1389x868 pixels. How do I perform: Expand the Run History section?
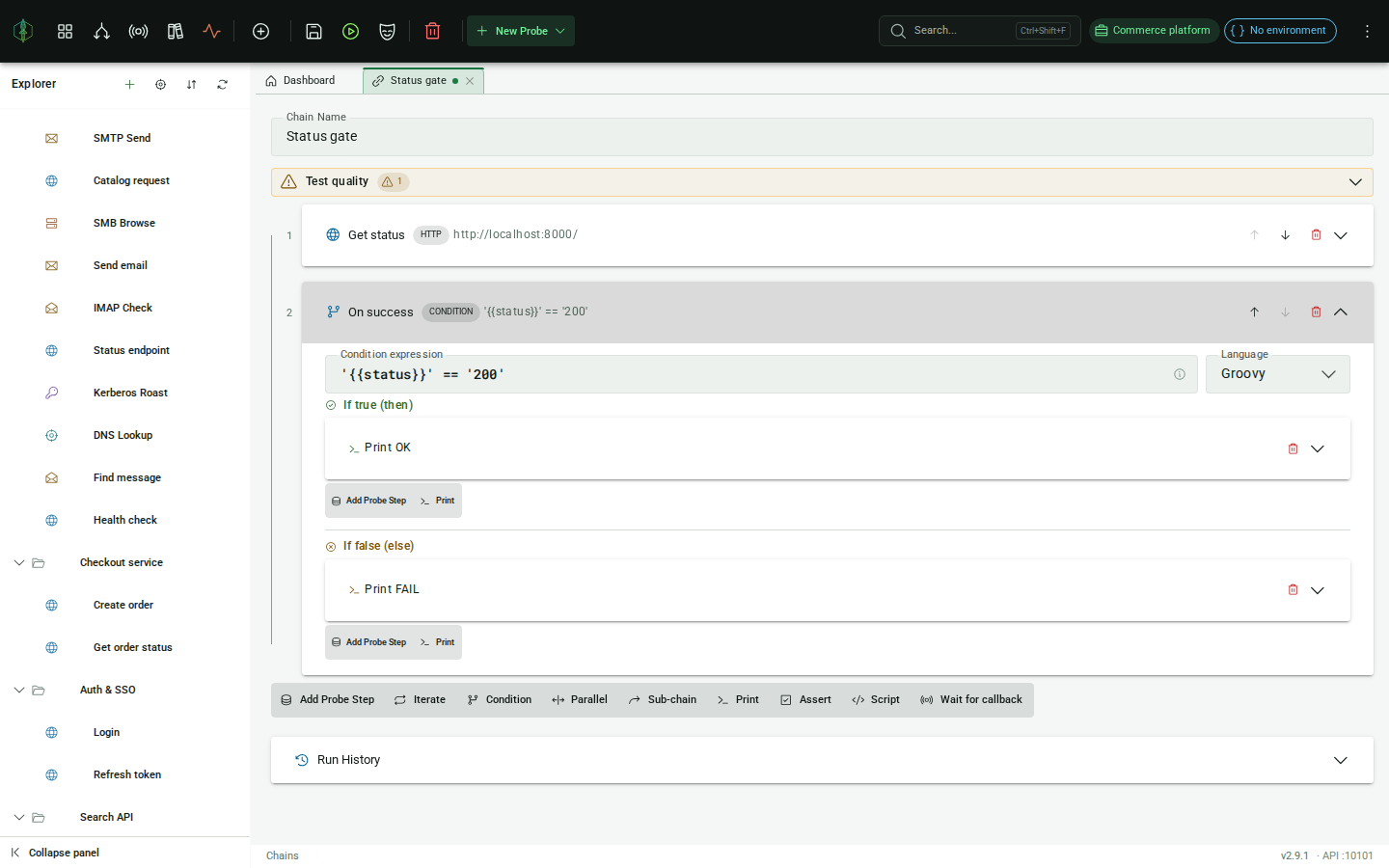coord(1341,760)
